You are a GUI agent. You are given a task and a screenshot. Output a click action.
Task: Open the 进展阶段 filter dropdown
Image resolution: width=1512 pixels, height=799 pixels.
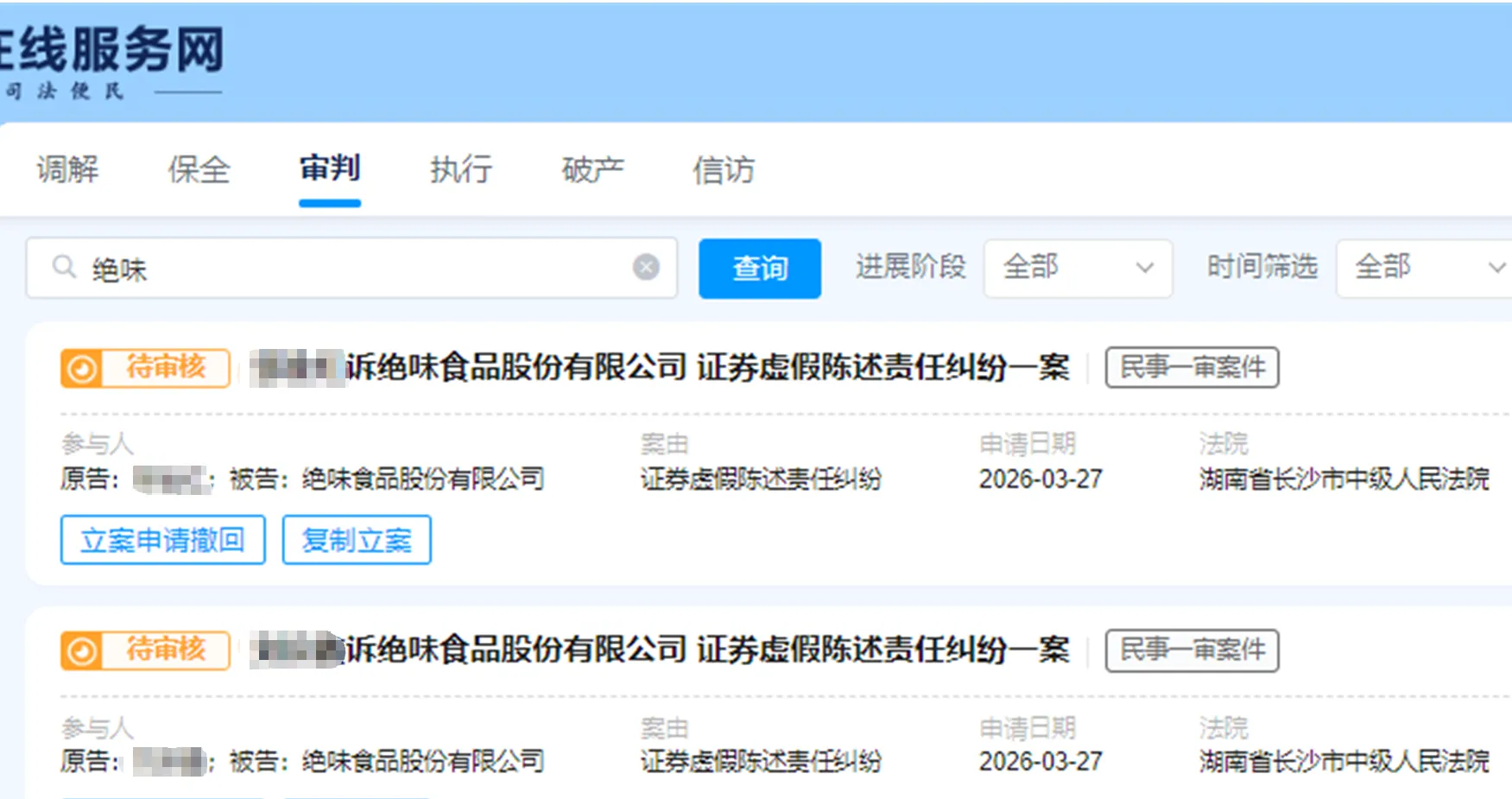1077,268
